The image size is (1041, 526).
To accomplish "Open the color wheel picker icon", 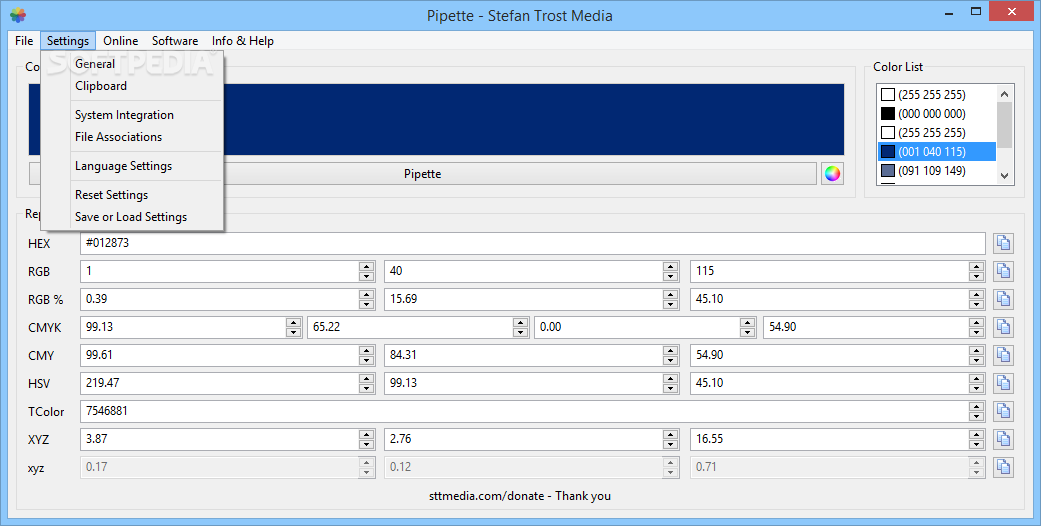I will (x=832, y=174).
